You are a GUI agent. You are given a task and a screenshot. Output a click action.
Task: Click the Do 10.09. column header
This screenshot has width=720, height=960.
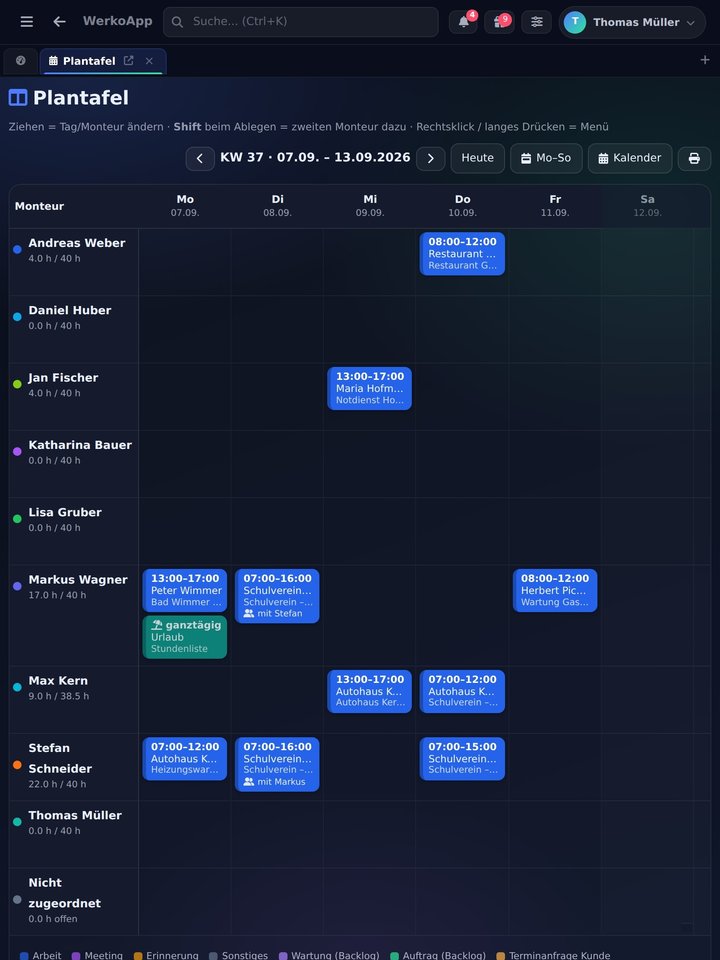[x=462, y=206]
